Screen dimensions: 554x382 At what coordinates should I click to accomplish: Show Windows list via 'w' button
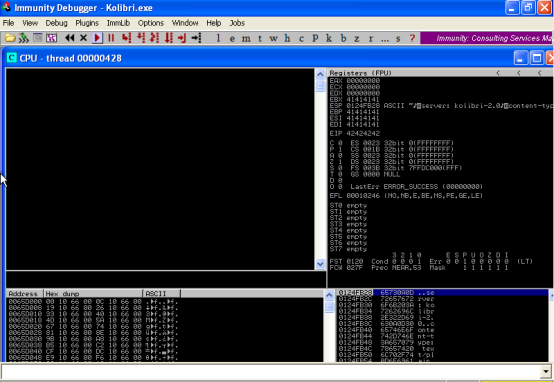[x=273, y=38]
